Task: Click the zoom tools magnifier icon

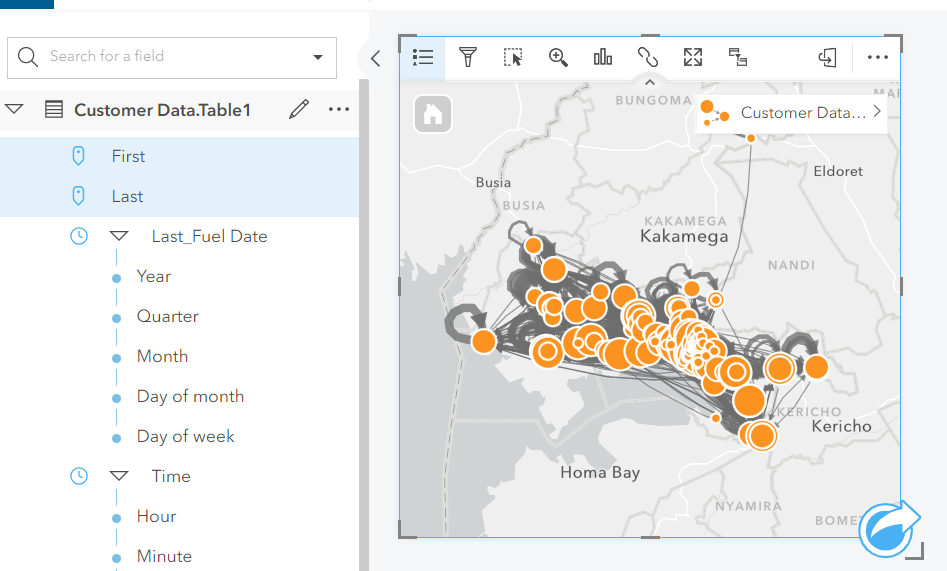Action: (558, 58)
